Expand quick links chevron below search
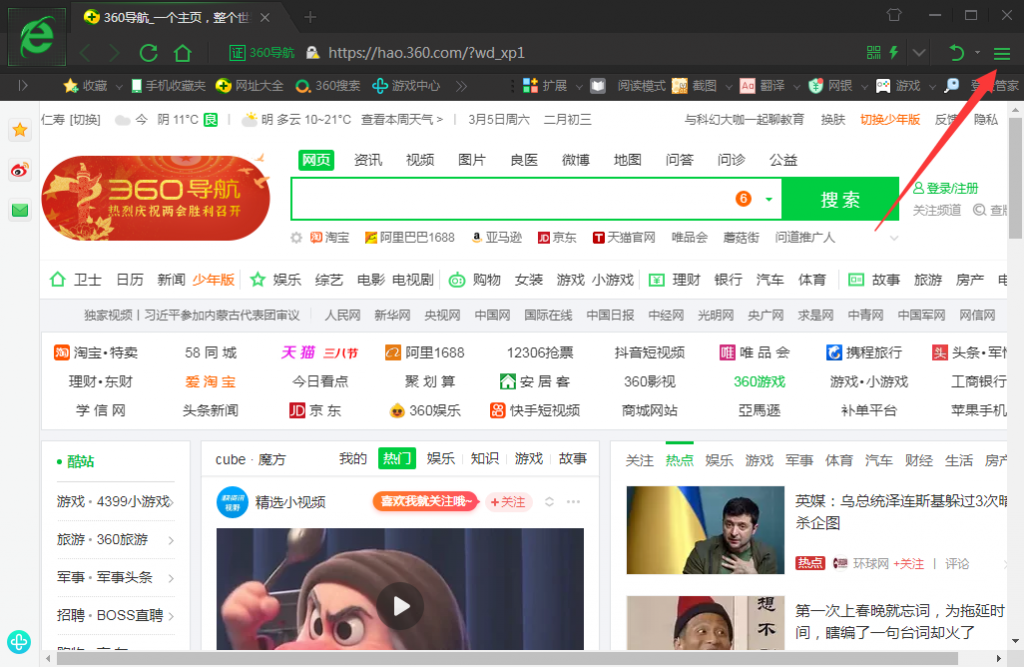This screenshot has width=1024, height=667. (894, 238)
